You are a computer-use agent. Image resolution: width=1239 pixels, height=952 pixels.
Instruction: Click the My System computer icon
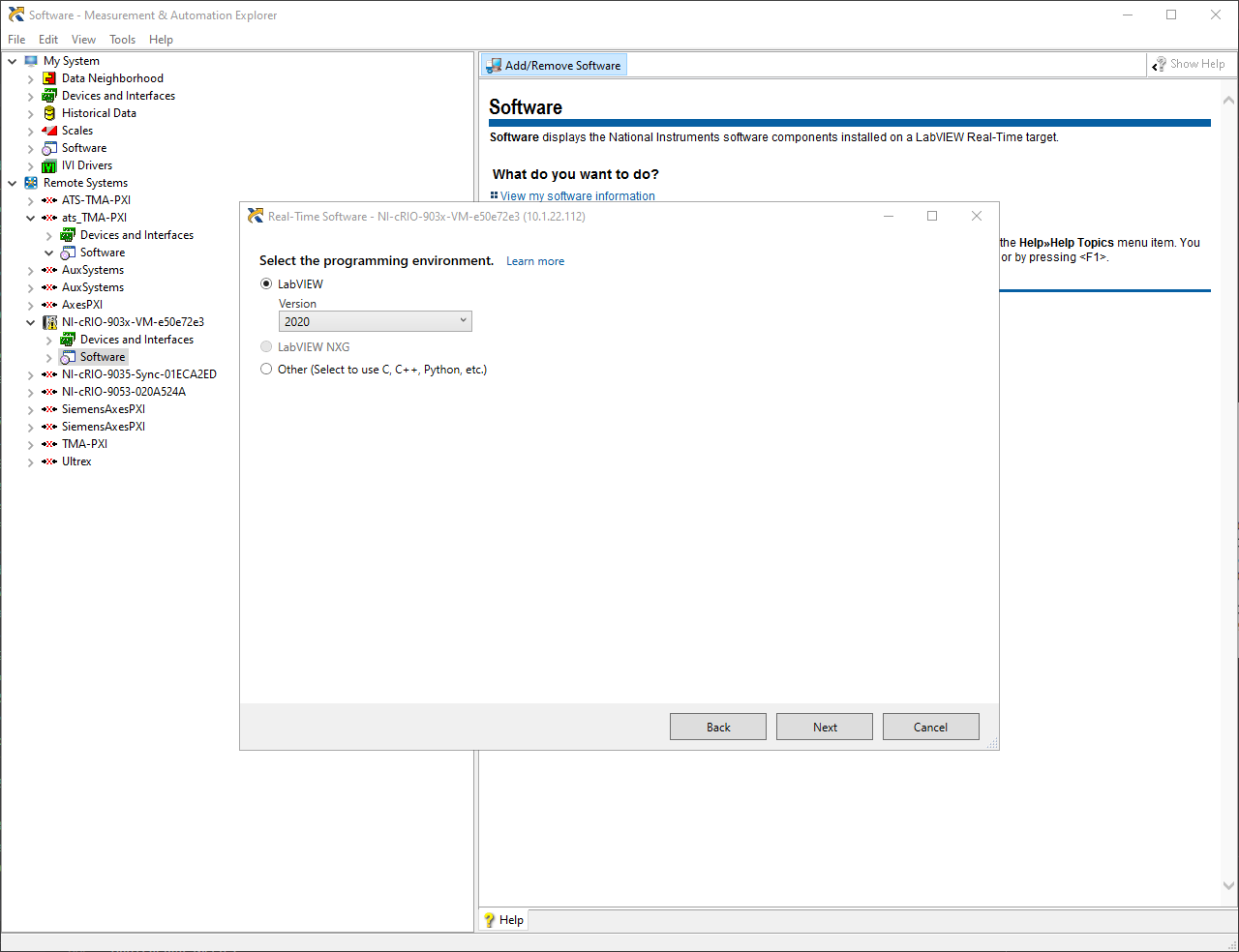pos(31,61)
